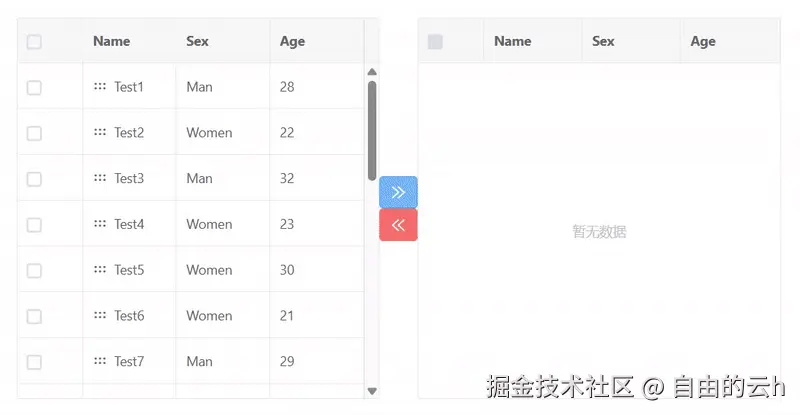This screenshot has width=800, height=415.
Task: Move selected rows right with blue arrow button
Action: [398, 192]
